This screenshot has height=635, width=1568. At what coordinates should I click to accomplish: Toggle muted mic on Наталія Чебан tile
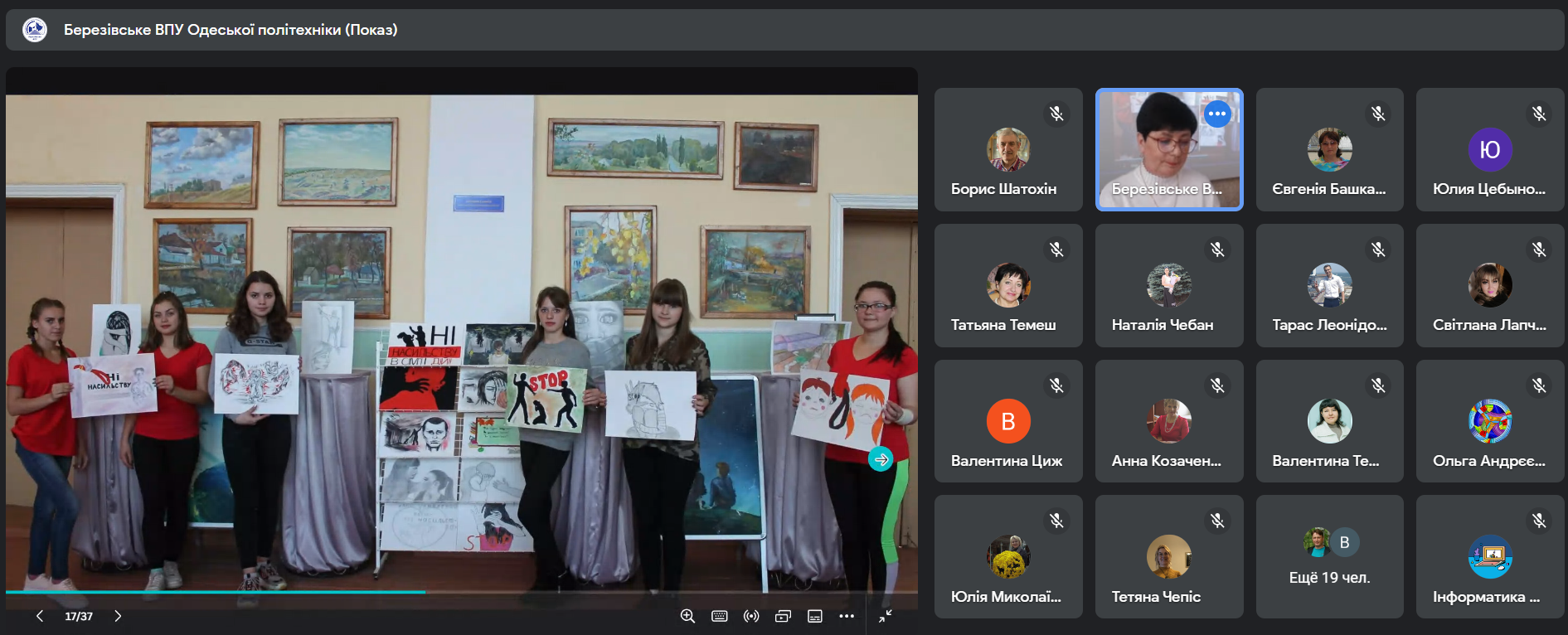(x=1217, y=250)
